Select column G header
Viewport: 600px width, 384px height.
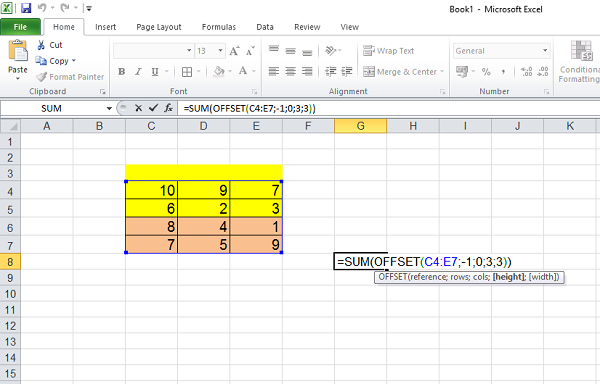tap(360, 126)
